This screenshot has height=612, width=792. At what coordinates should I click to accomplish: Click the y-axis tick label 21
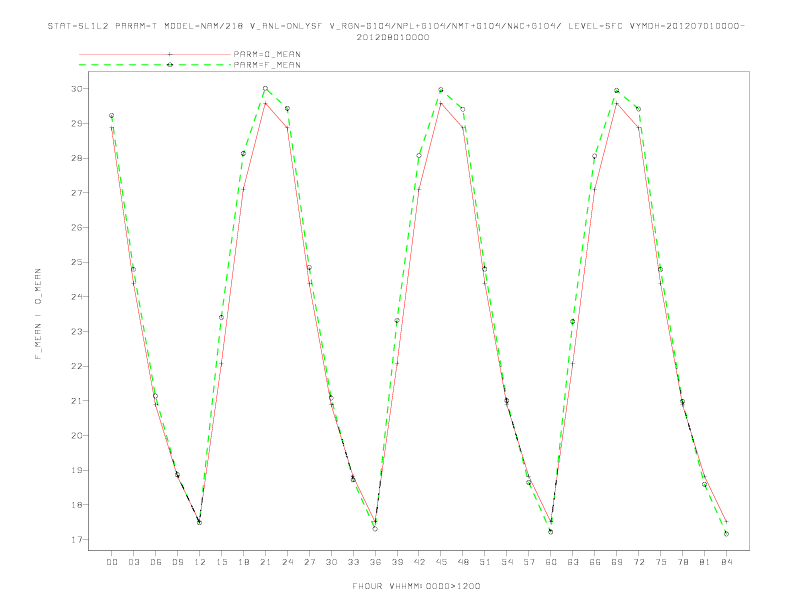point(77,401)
